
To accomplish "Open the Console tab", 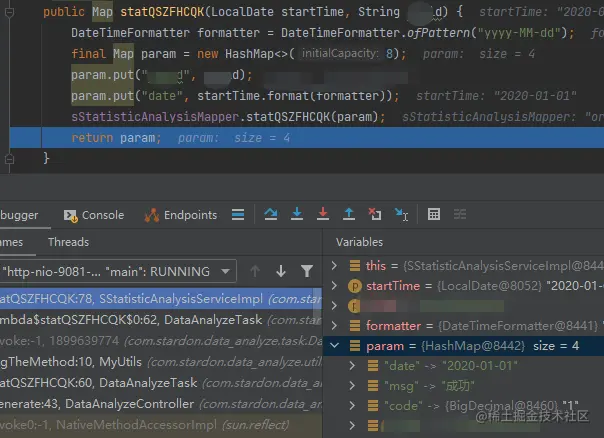I will 94,215.
